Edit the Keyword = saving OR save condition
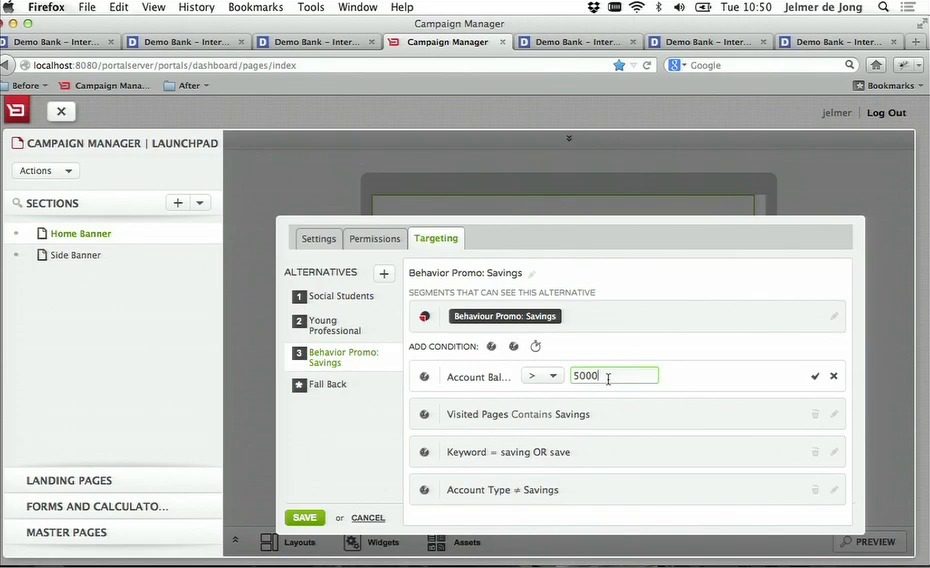Image resolution: width=930 pixels, height=568 pixels. click(x=834, y=452)
